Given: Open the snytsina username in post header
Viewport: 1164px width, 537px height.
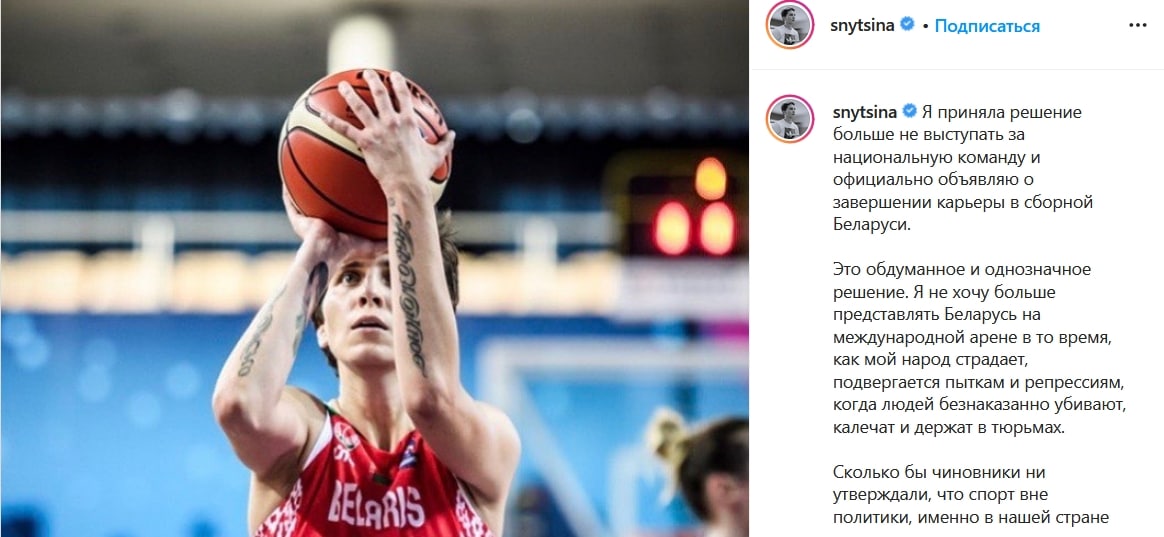Looking at the screenshot, I should (863, 26).
